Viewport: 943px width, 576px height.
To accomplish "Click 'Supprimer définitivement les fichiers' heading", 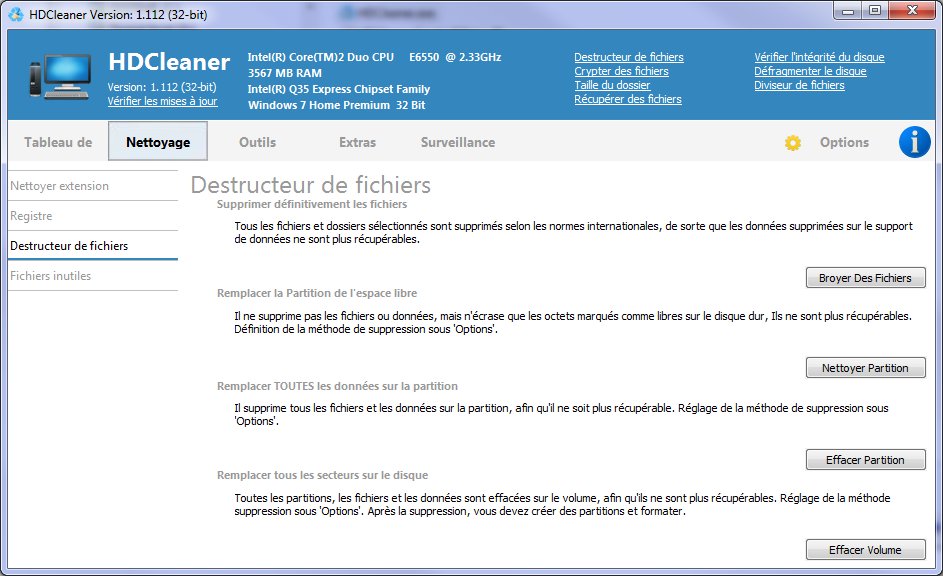I will (x=312, y=204).
